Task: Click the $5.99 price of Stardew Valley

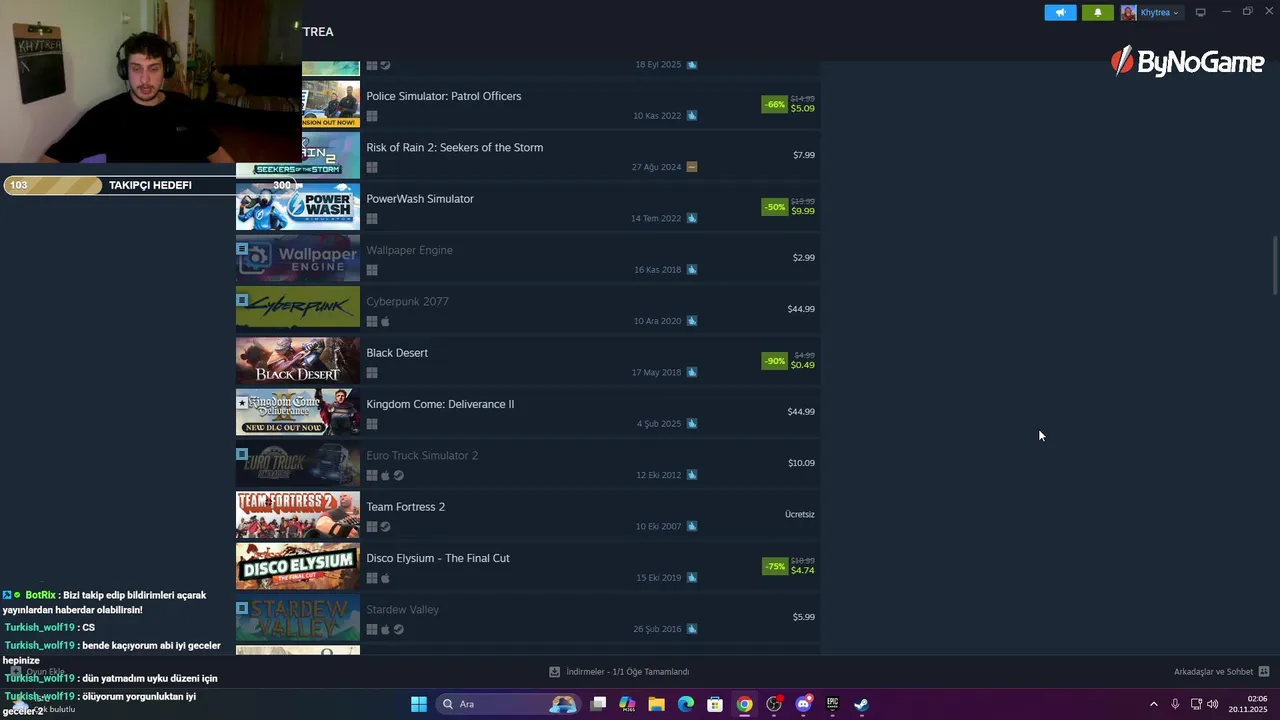Action: click(x=804, y=617)
